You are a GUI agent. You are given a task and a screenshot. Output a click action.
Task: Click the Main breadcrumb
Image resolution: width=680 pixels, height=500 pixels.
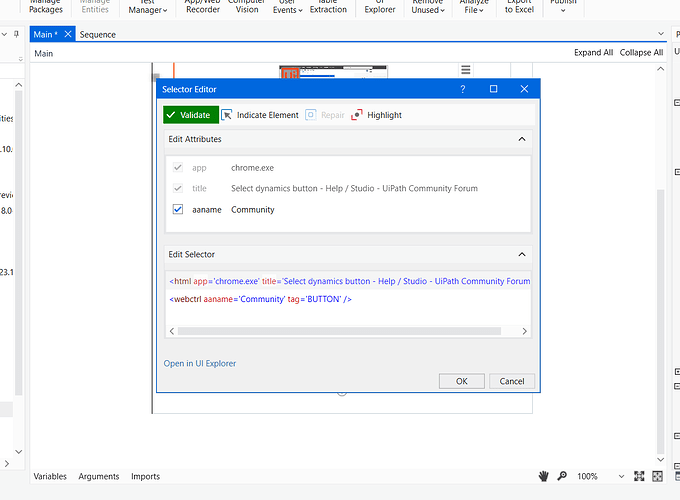43,53
